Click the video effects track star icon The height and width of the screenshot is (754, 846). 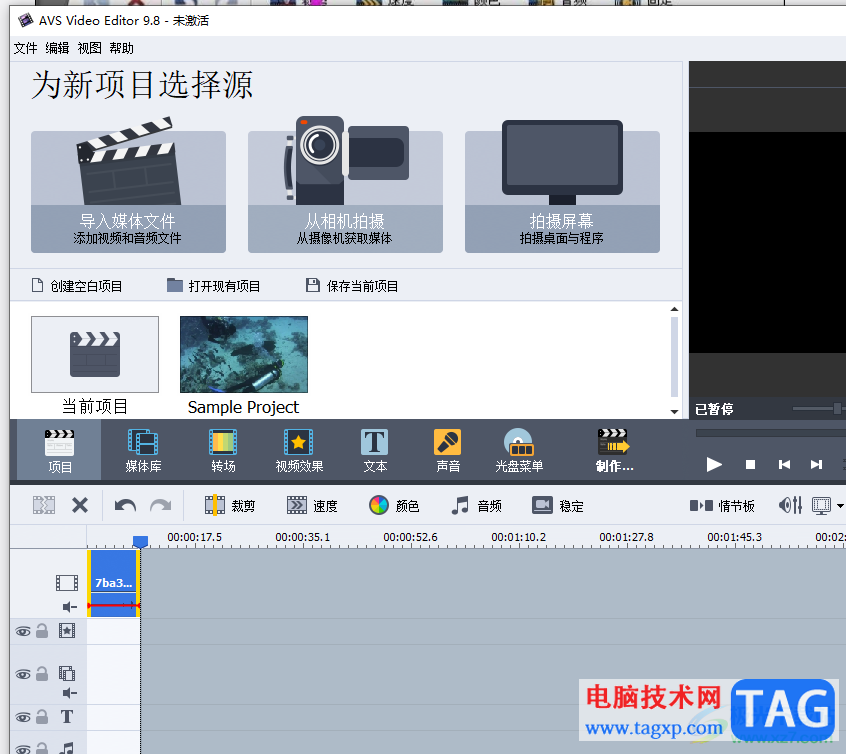[67, 630]
